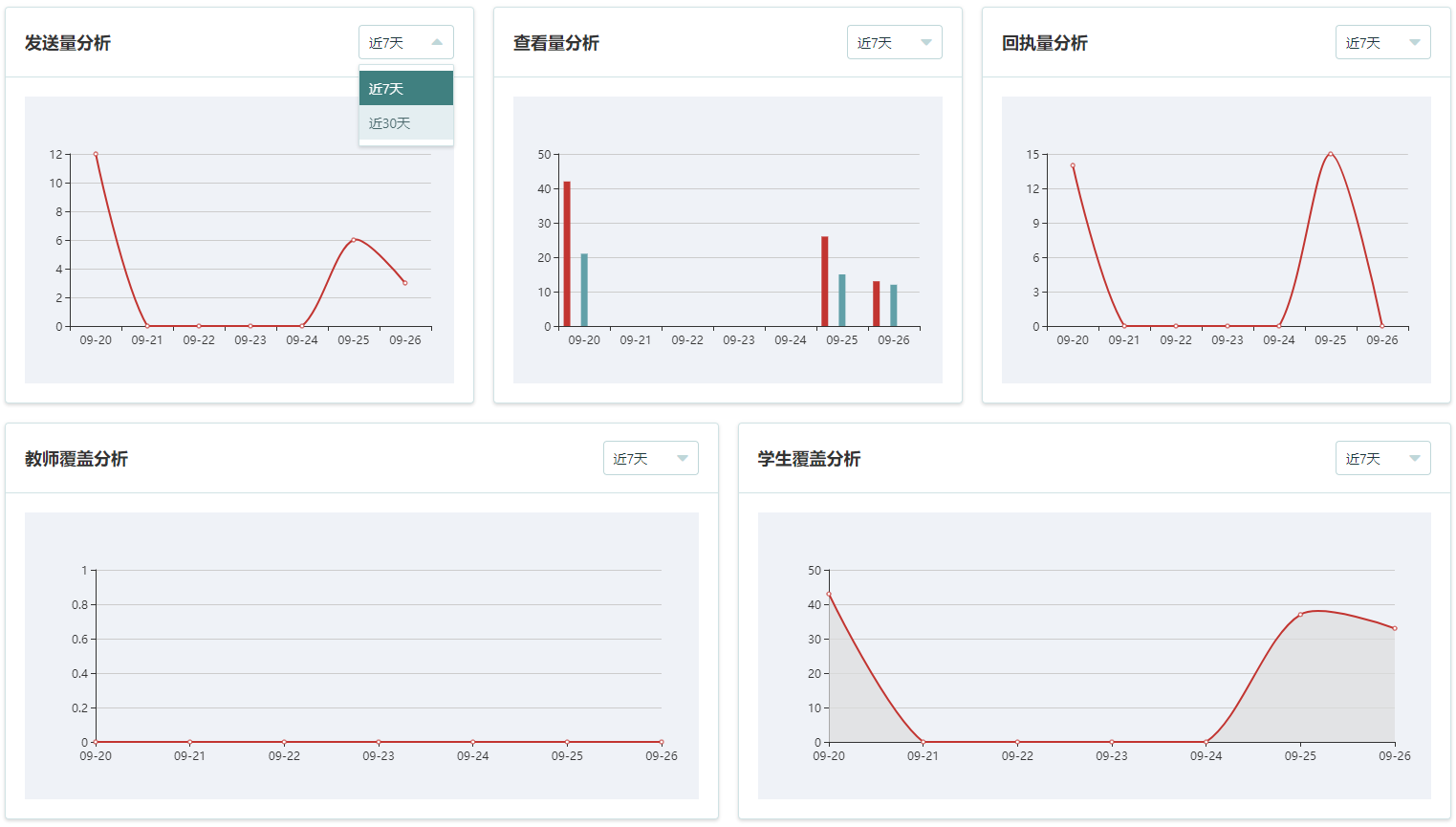The image size is (1456, 827).
Task: Click red 09-20 bar in 查看量分析 chart
Action: click(567, 253)
